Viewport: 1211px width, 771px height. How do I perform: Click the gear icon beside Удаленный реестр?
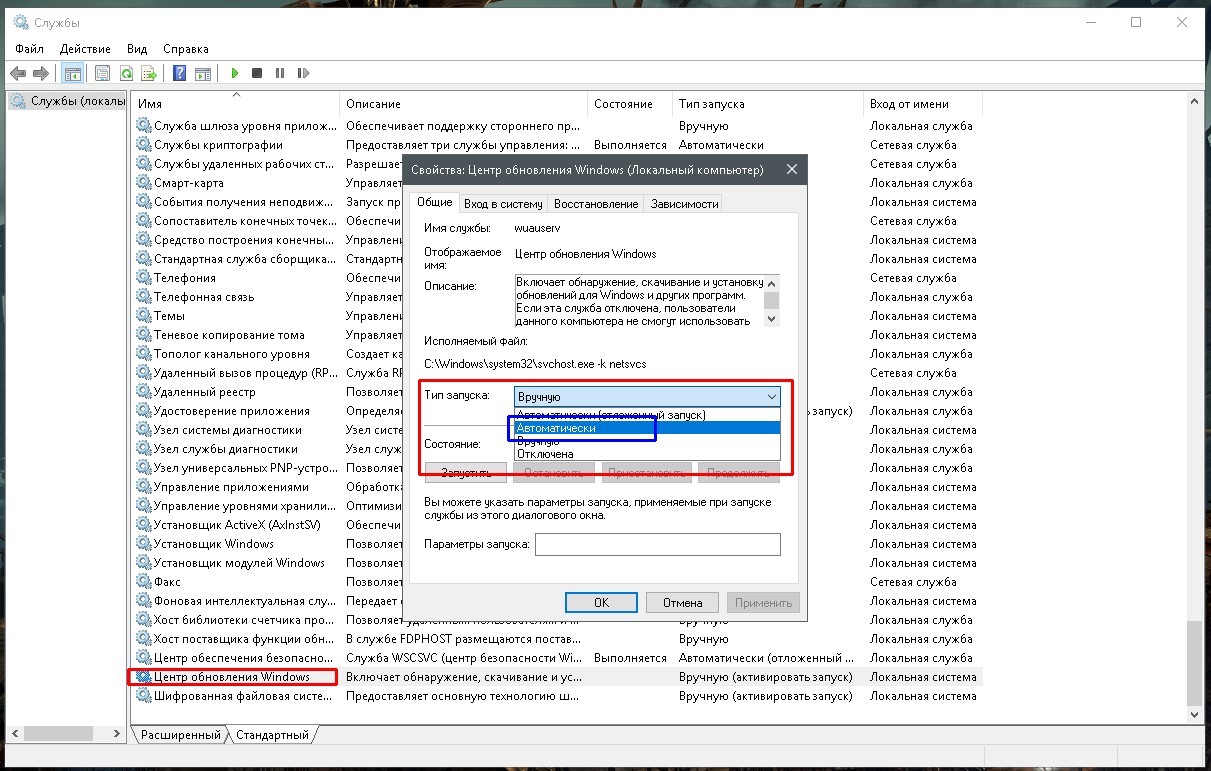144,392
